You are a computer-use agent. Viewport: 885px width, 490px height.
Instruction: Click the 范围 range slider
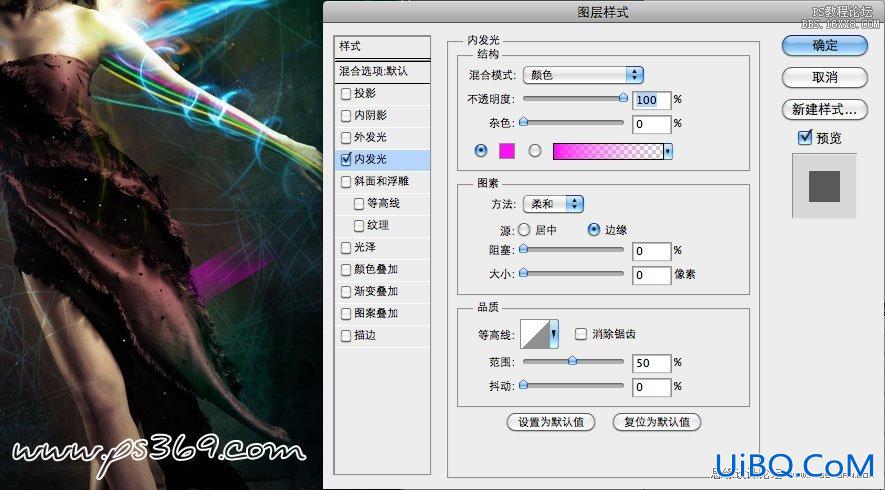pos(573,361)
